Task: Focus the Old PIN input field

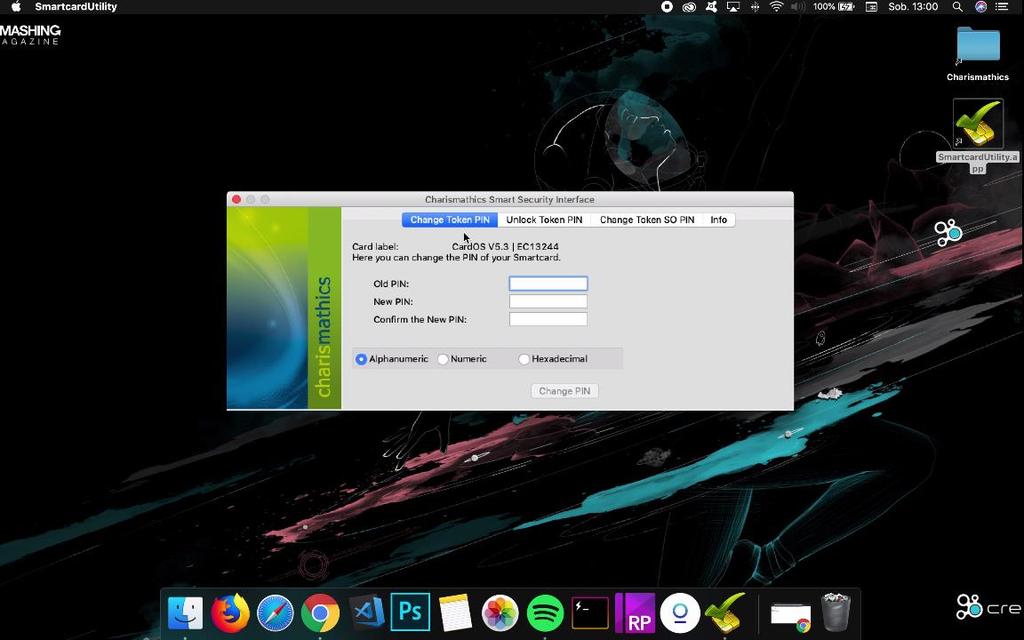Action: pyautogui.click(x=548, y=283)
